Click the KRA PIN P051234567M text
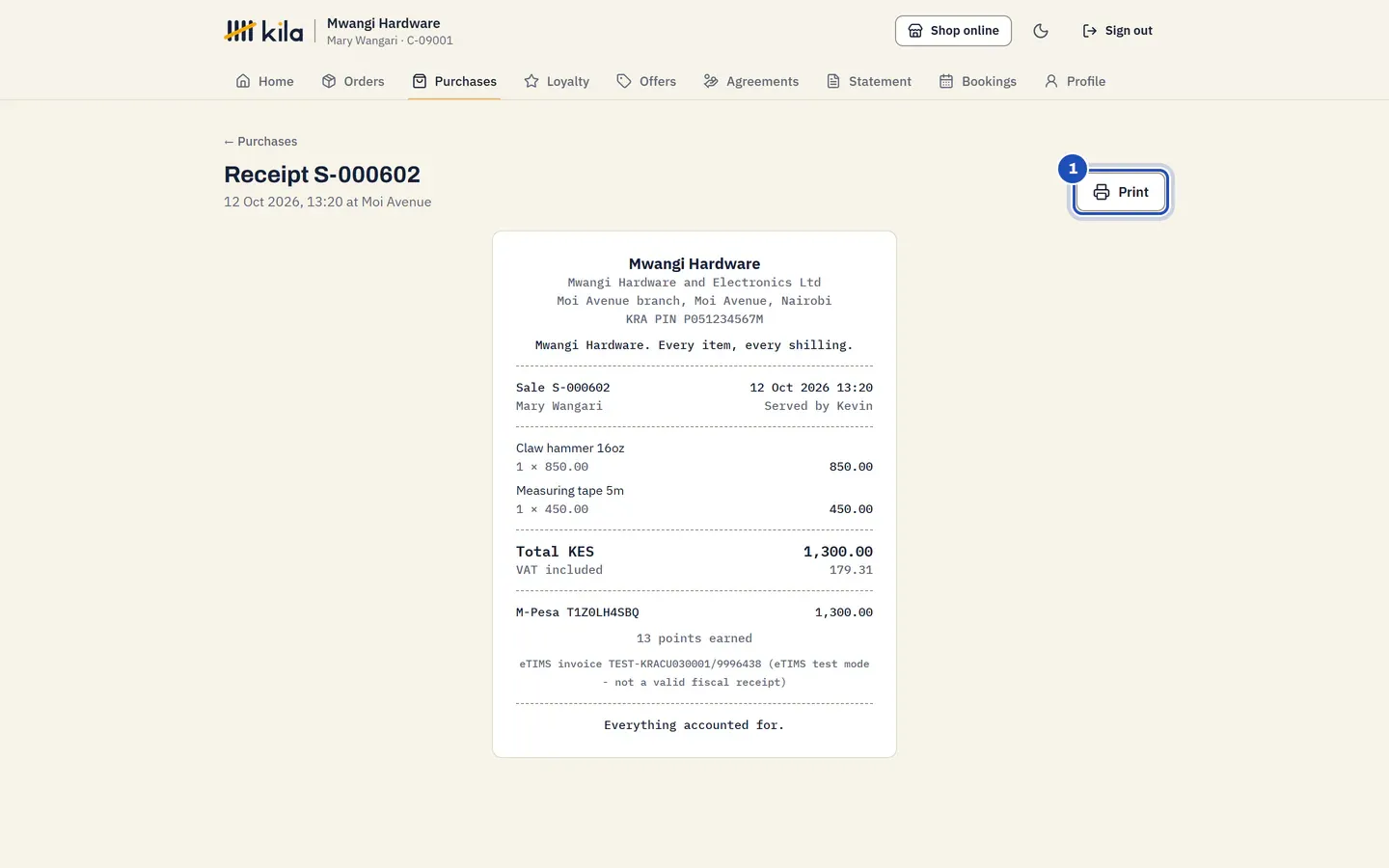 (x=694, y=319)
